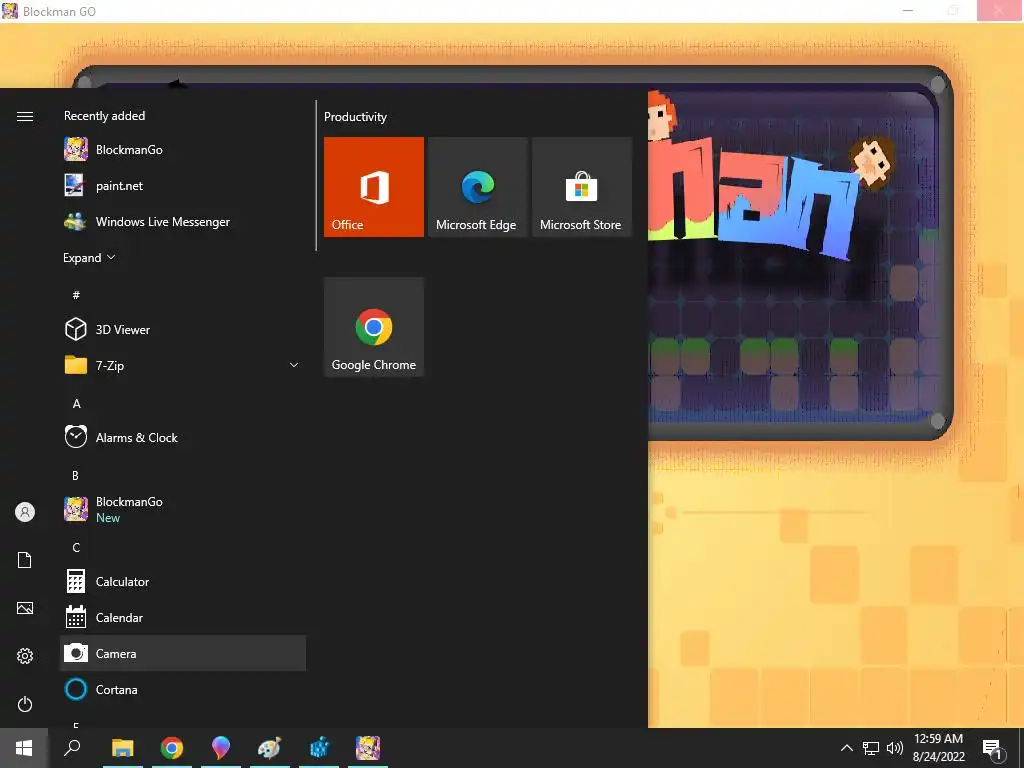Screen dimensions: 1024x768
Task: Click the Office tile
Action: (374, 187)
